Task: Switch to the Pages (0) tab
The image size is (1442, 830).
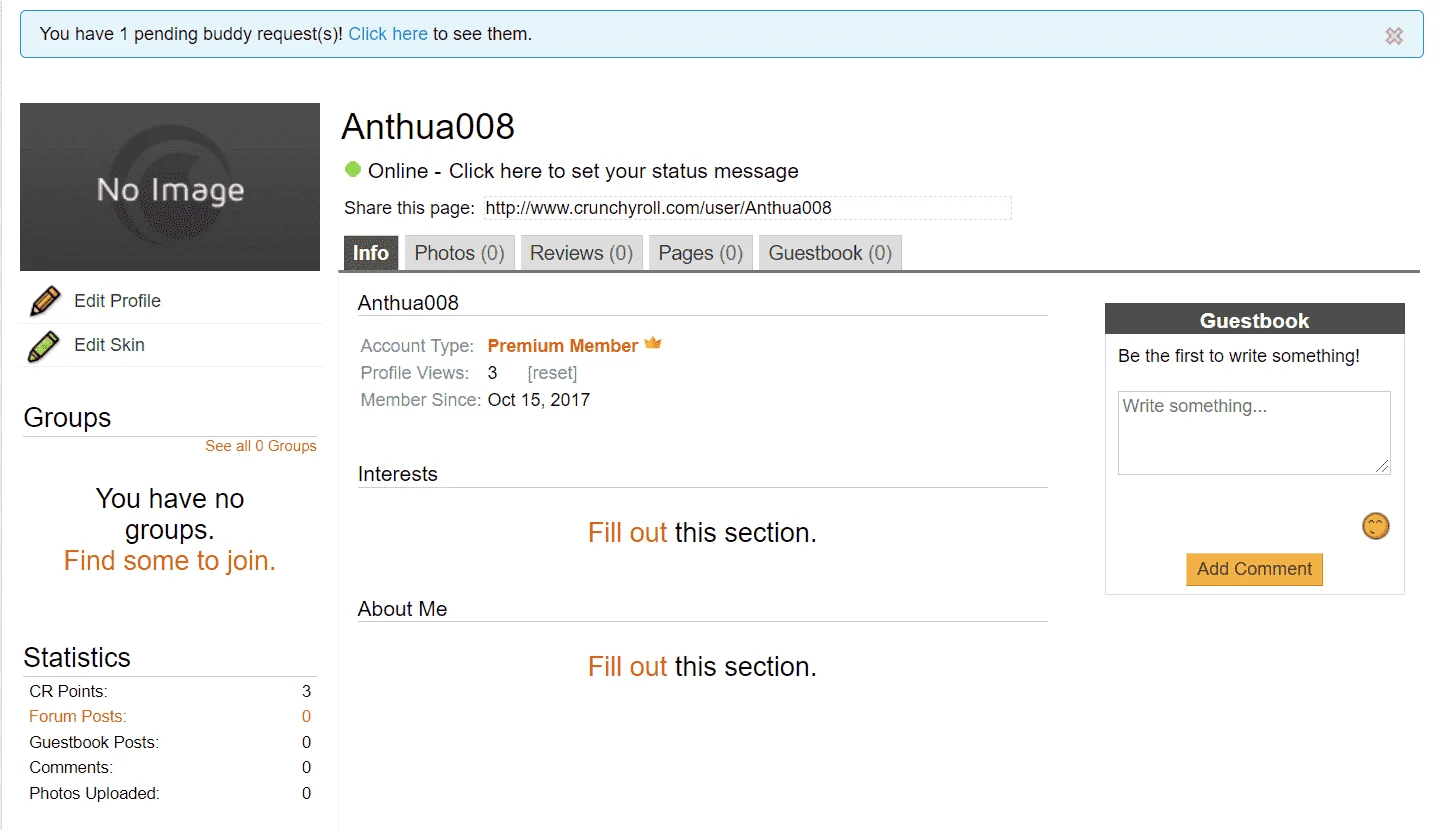Action: click(x=700, y=253)
